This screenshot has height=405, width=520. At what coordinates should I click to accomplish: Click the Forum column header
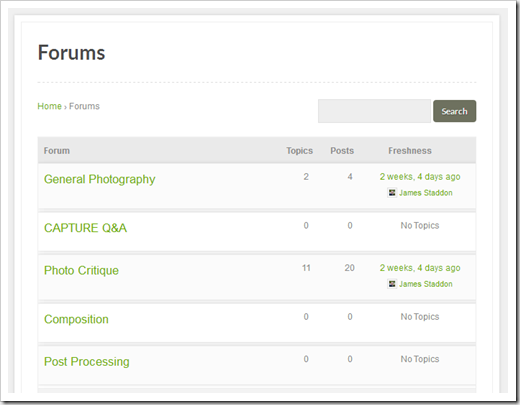(57, 151)
